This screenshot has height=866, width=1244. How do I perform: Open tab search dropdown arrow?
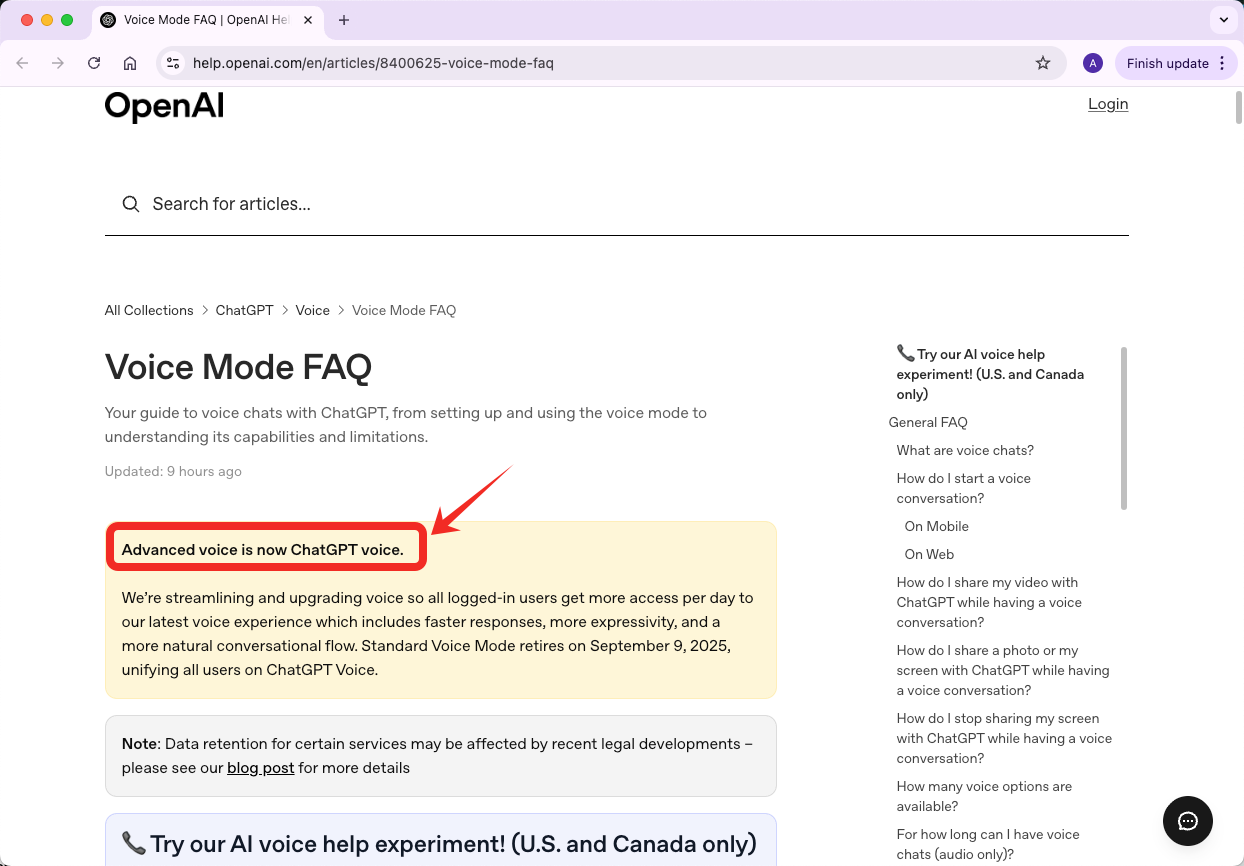tap(1223, 20)
